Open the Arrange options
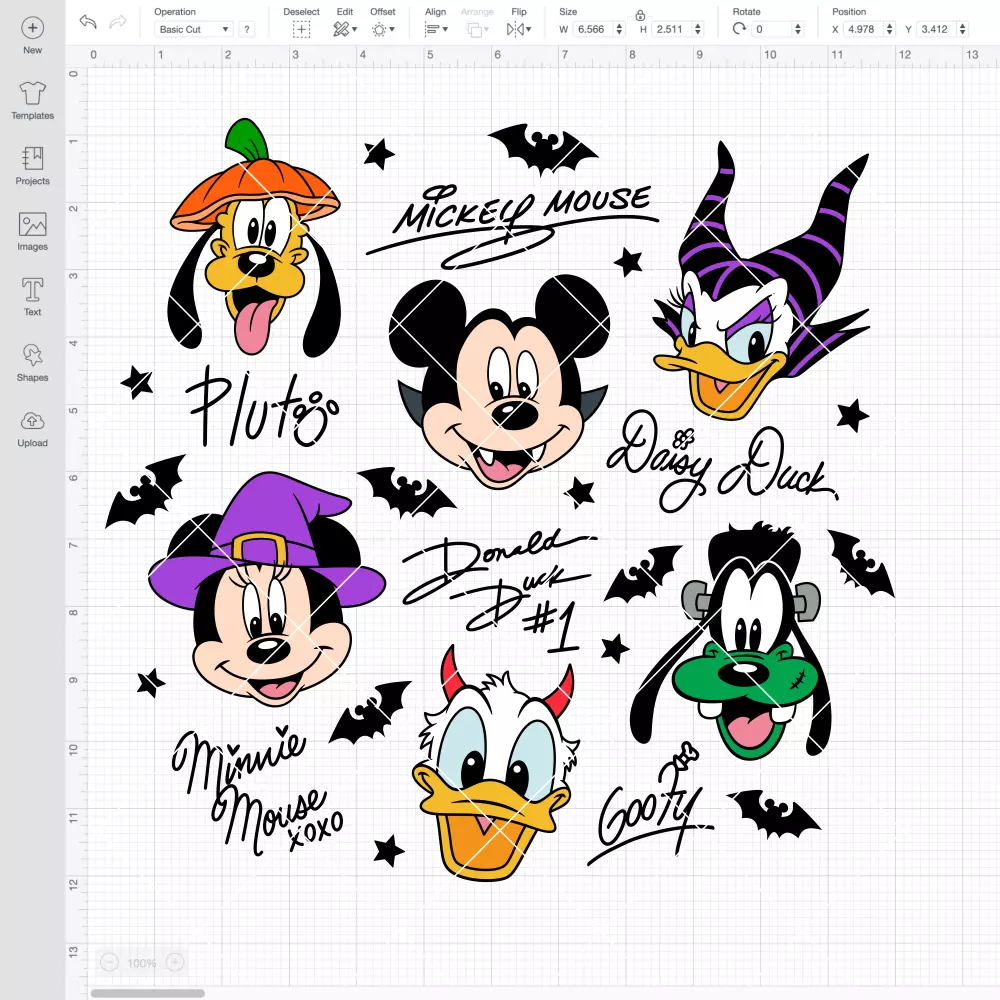 tap(474, 29)
